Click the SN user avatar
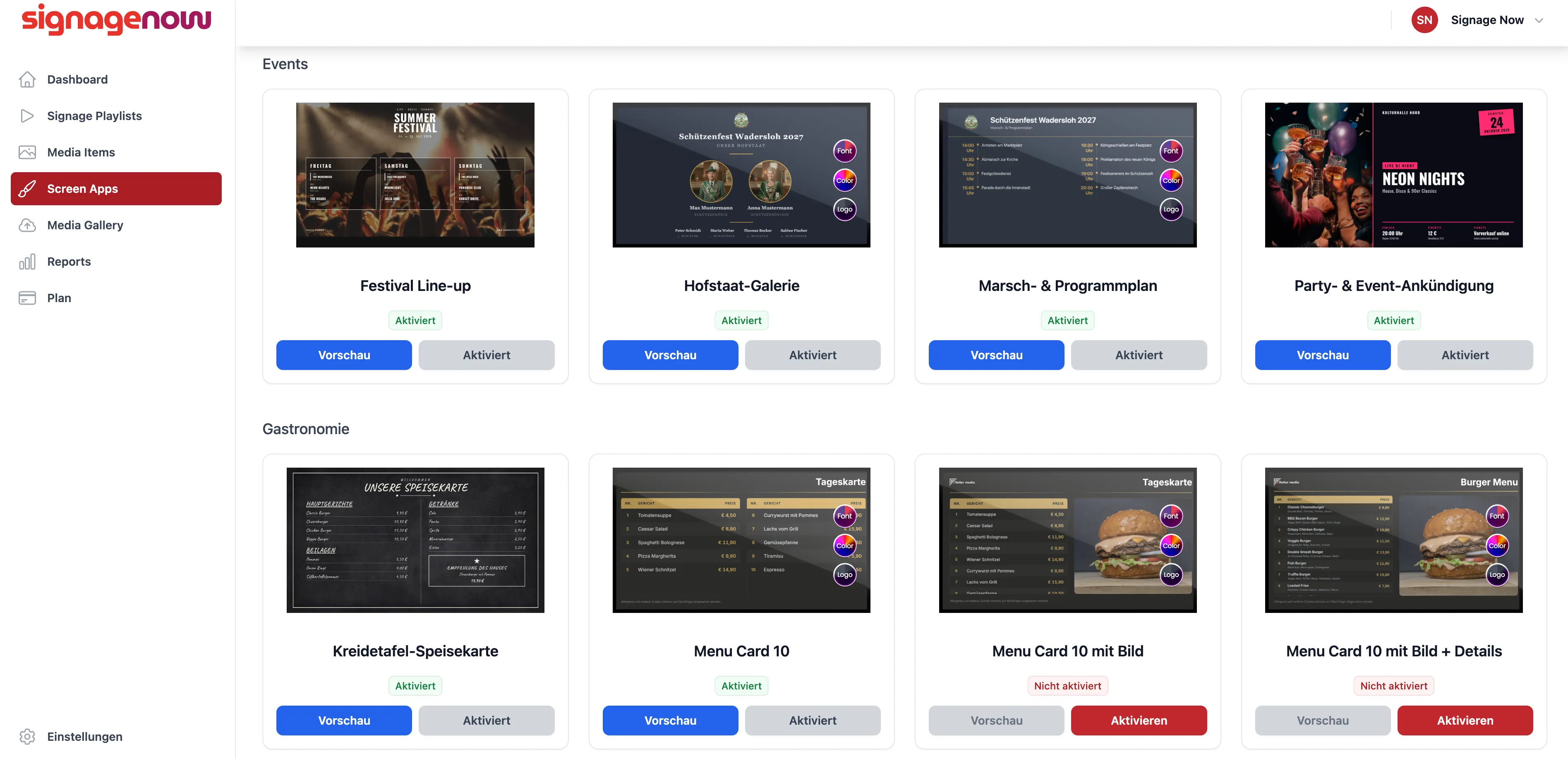 pos(1424,20)
